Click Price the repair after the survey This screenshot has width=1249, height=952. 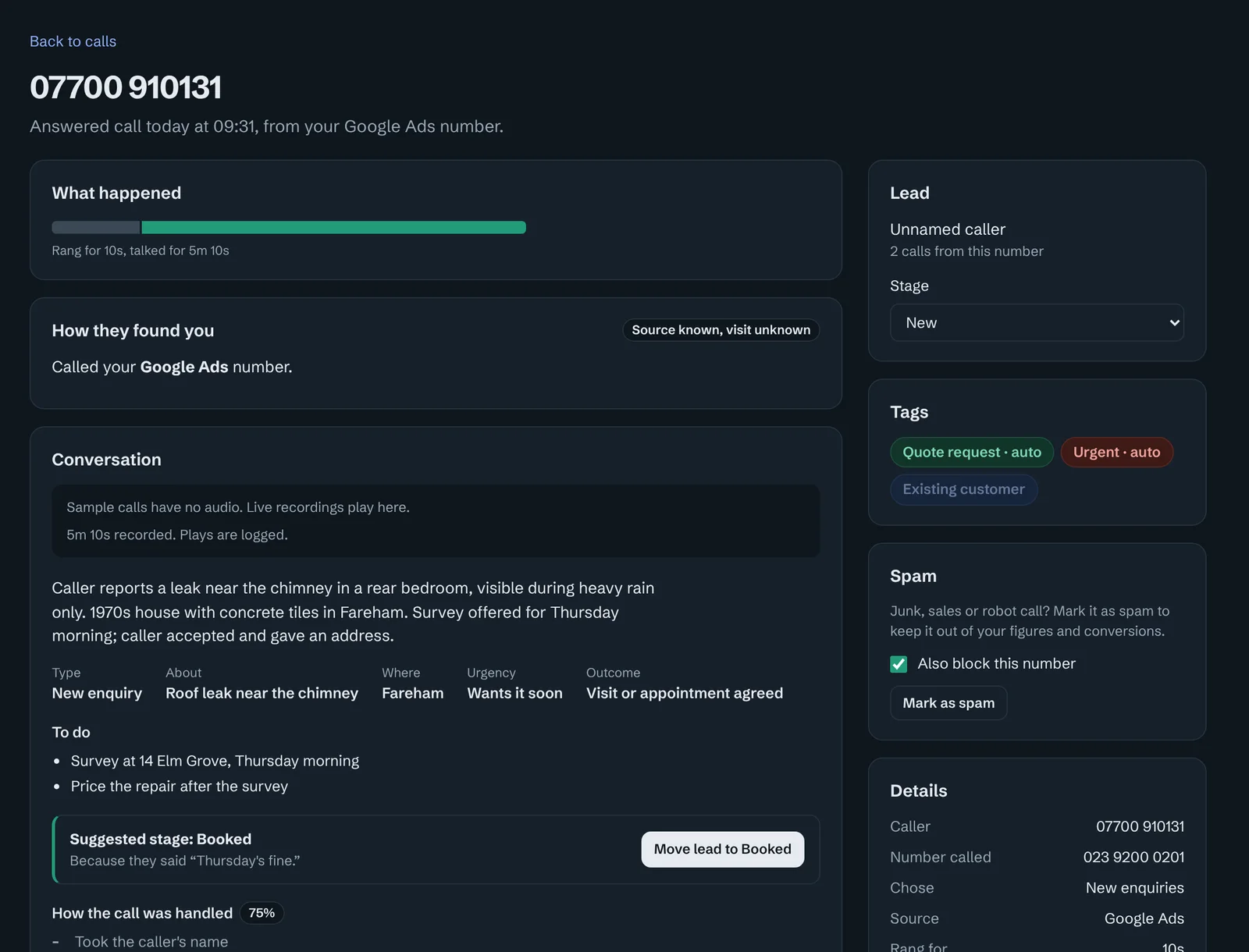180,787
